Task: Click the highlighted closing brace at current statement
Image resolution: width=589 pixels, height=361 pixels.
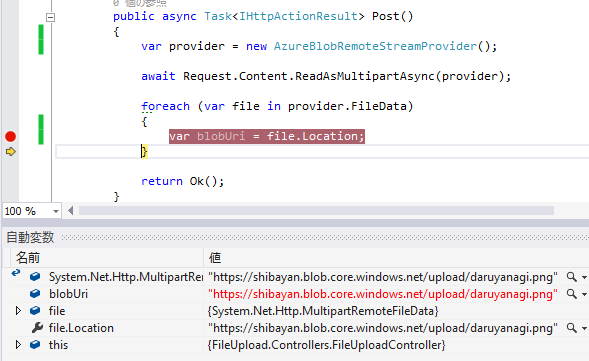Action: pos(145,151)
